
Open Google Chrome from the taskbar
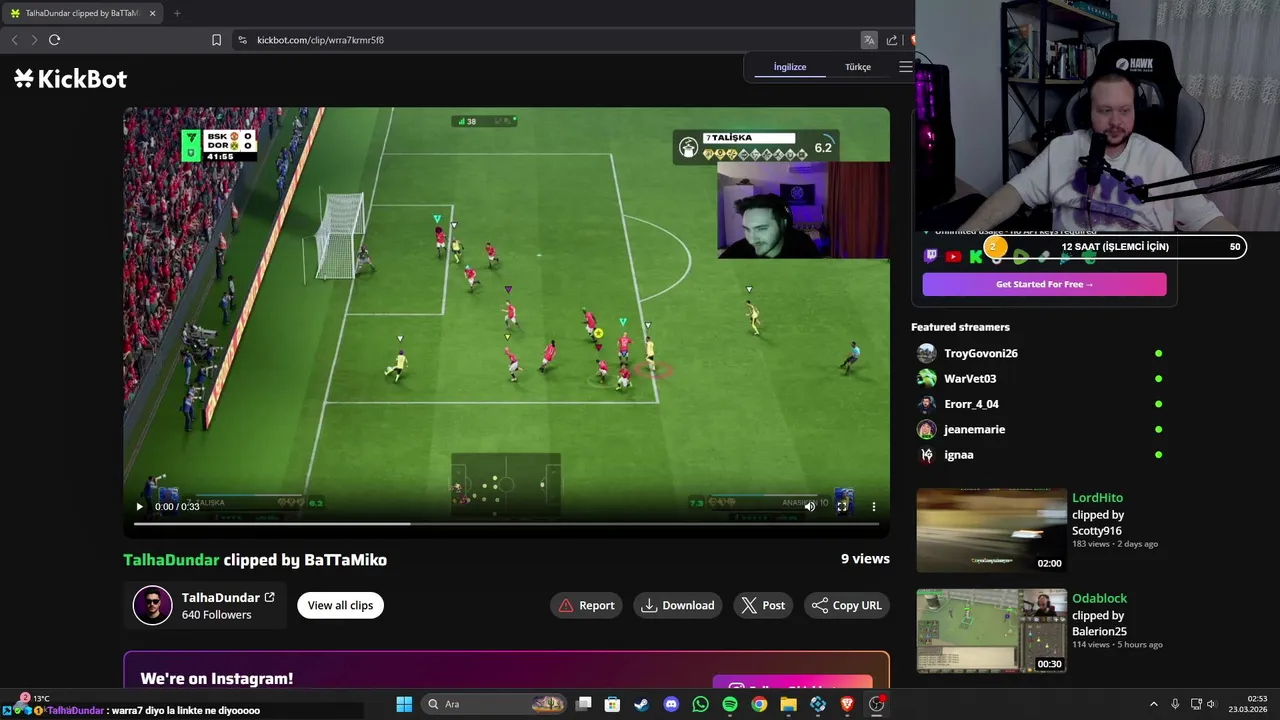[759, 704]
